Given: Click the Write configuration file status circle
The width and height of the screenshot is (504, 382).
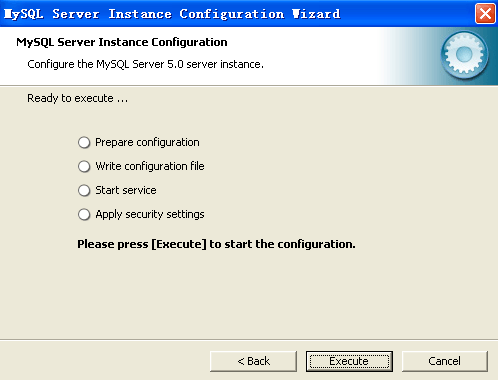Looking at the screenshot, I should tap(84, 166).
